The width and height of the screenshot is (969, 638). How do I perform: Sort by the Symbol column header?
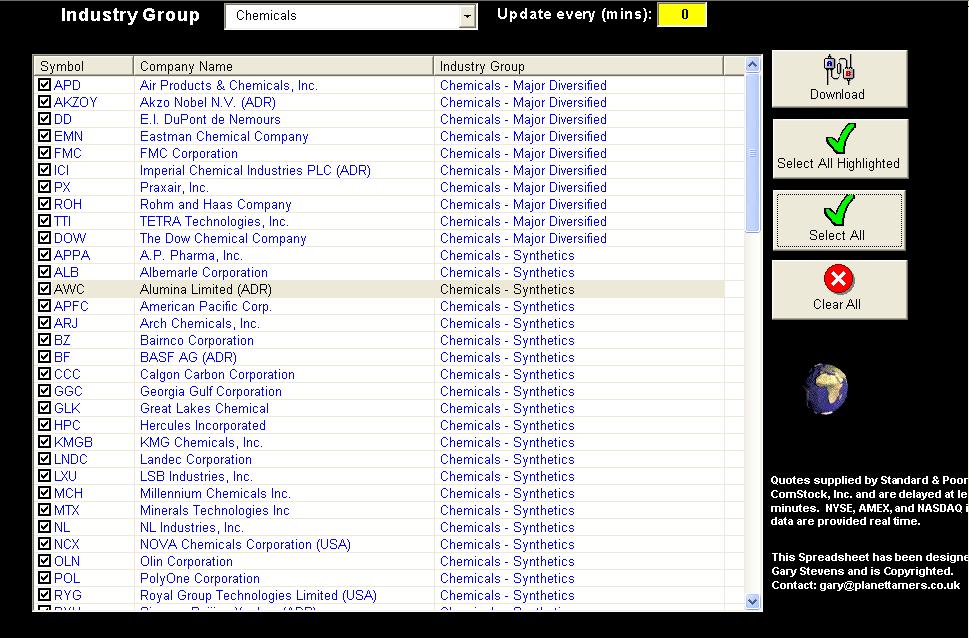pos(83,67)
